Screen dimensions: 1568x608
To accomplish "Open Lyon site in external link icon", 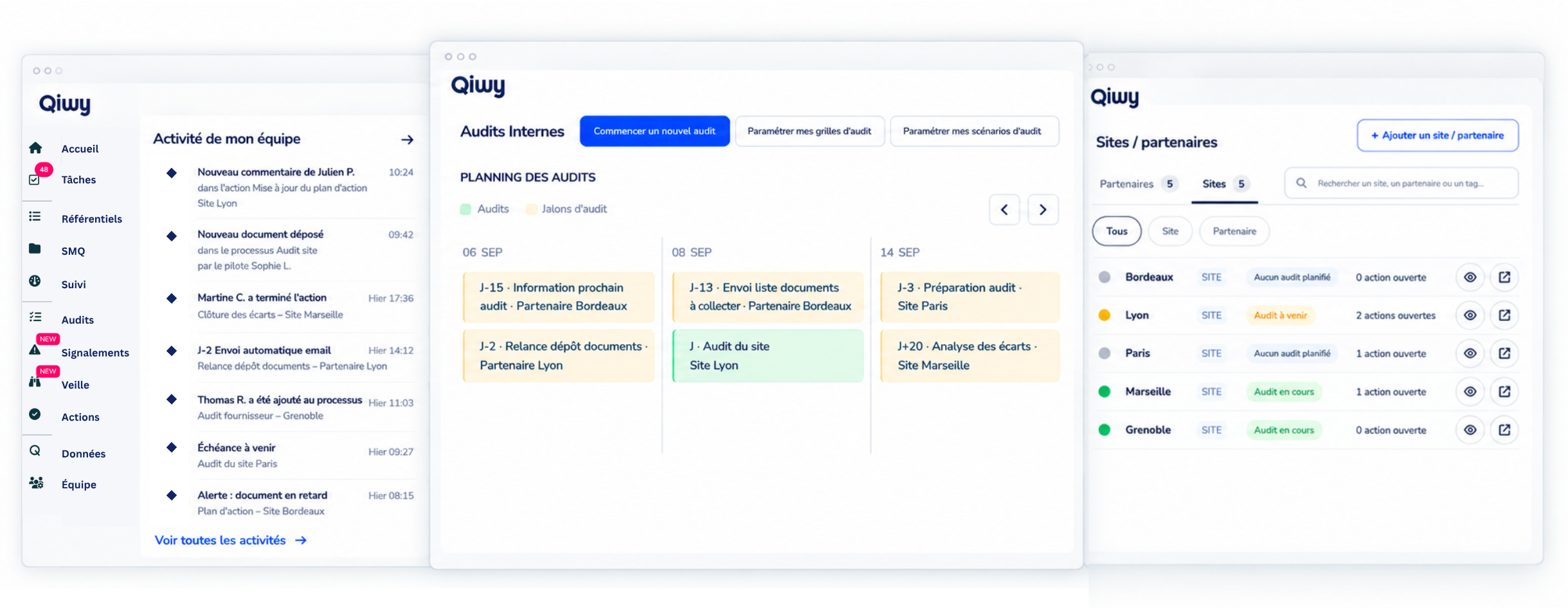I will (1504, 315).
